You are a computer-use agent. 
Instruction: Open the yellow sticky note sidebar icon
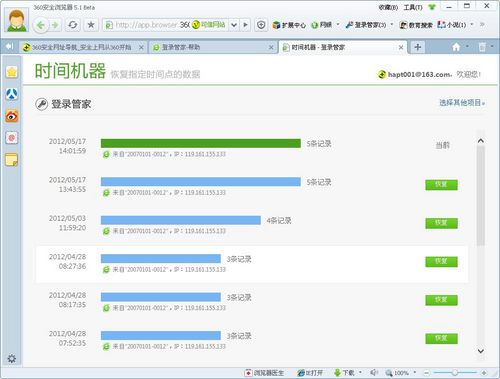(x=12, y=160)
